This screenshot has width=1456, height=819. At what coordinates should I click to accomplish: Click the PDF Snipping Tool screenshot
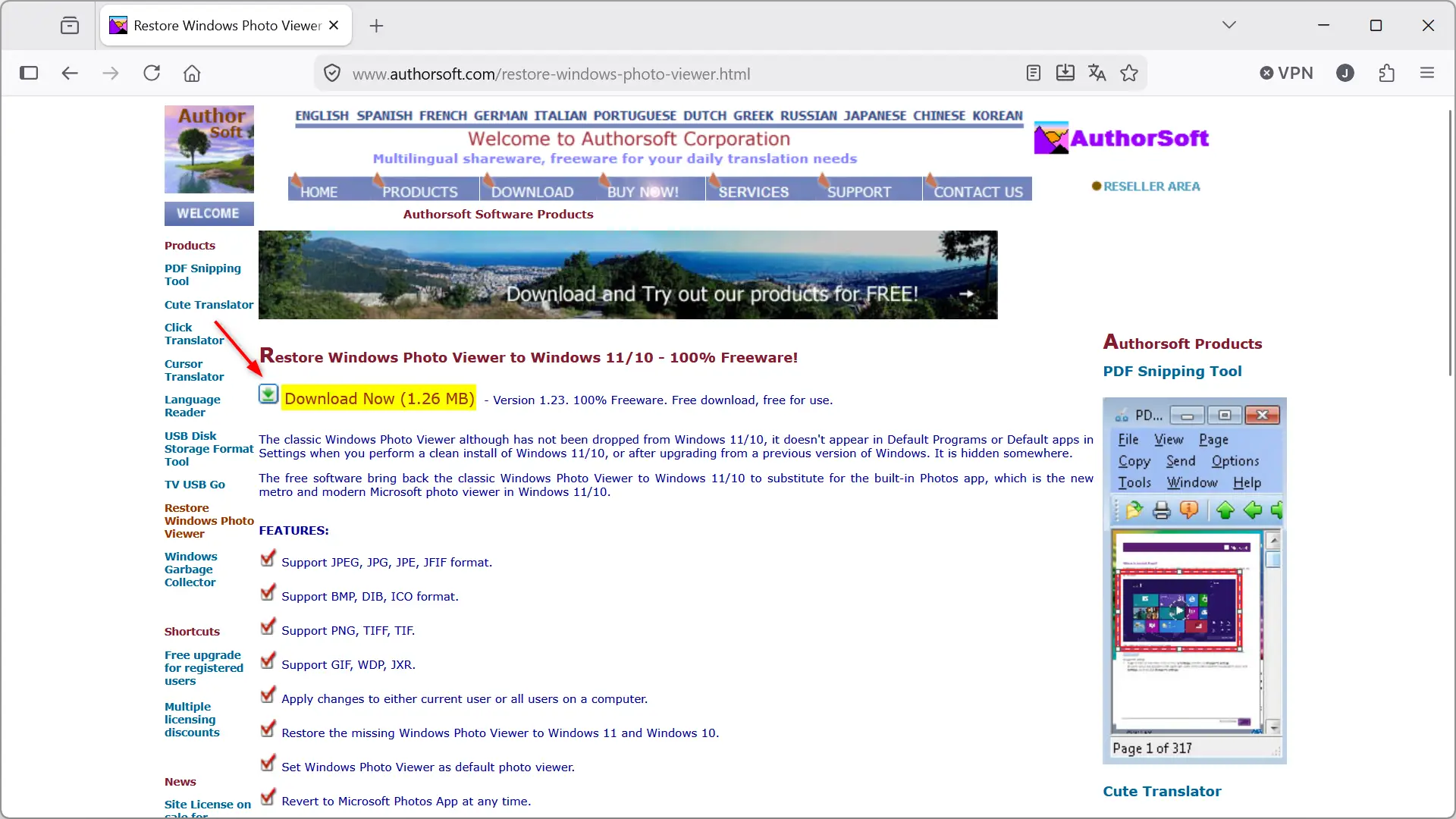point(1194,580)
